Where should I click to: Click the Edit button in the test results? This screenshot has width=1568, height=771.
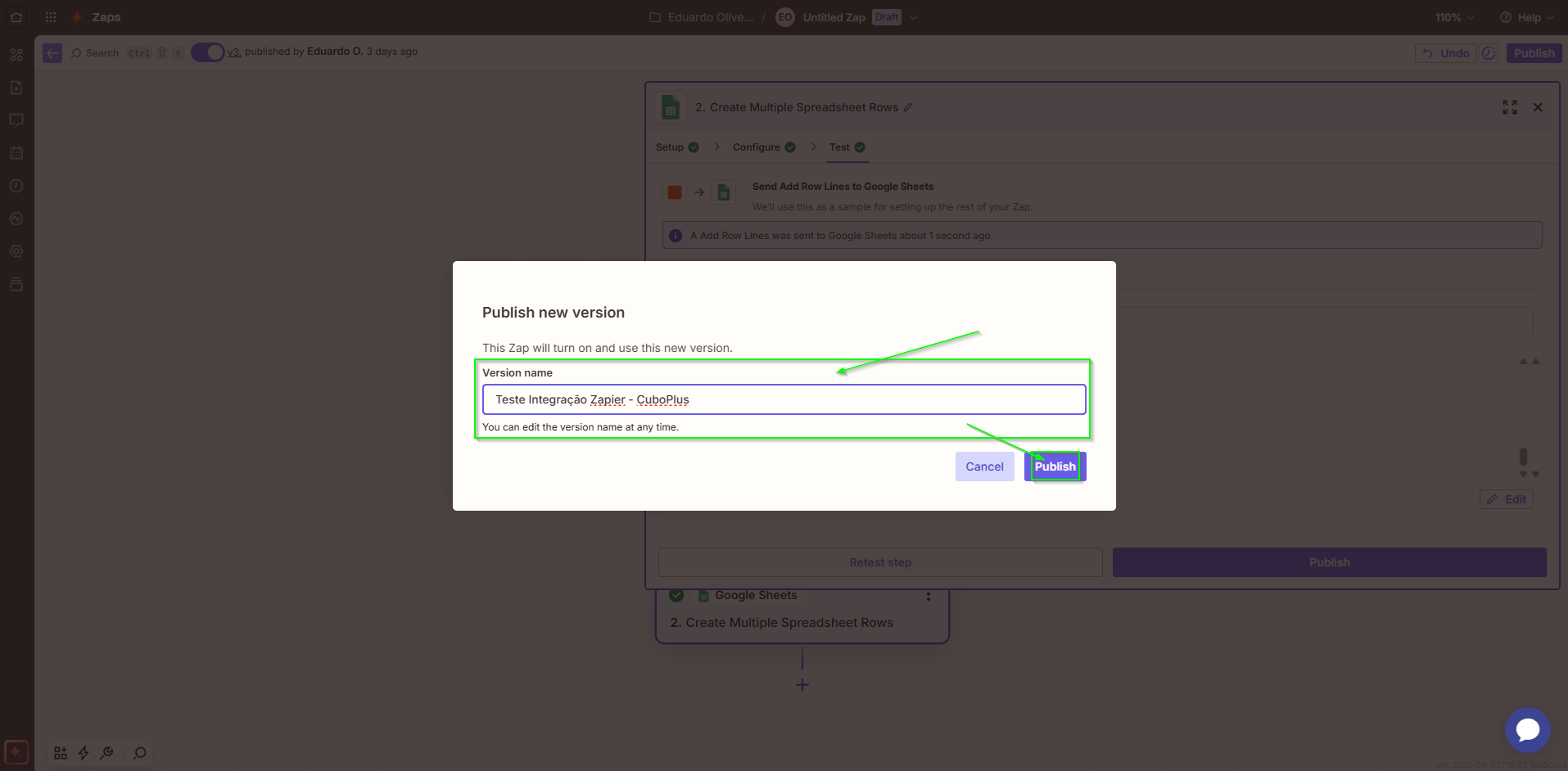(1507, 499)
